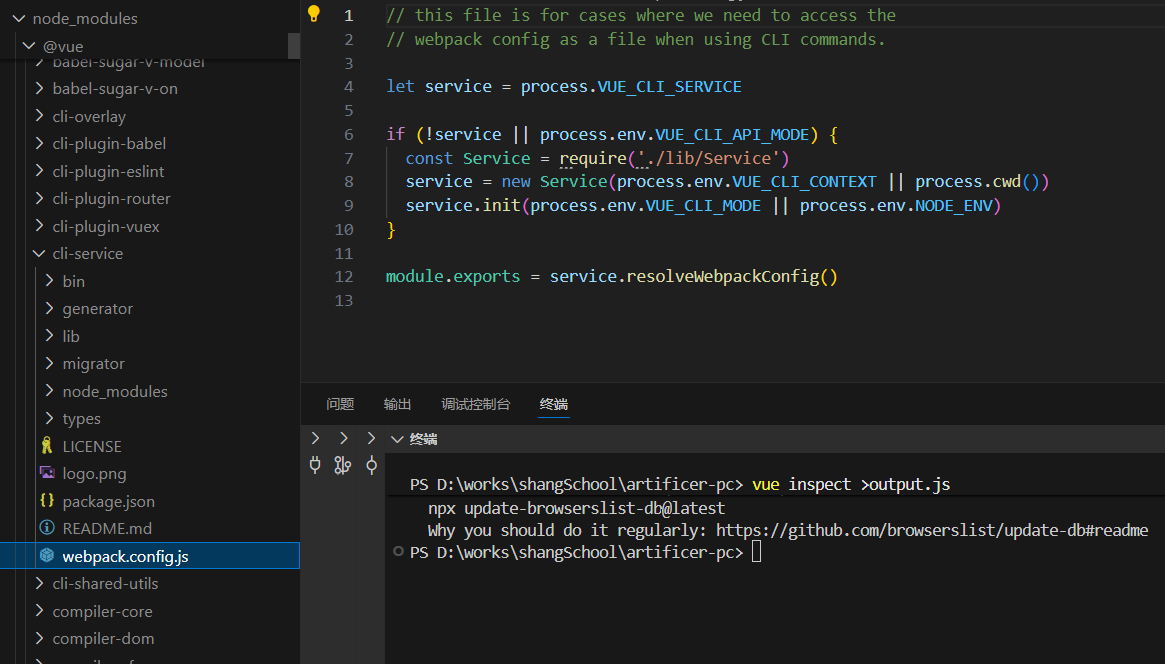Click 'npx update-browserslist-db@latest' terminal text
1165x664 pixels.
pos(577,508)
